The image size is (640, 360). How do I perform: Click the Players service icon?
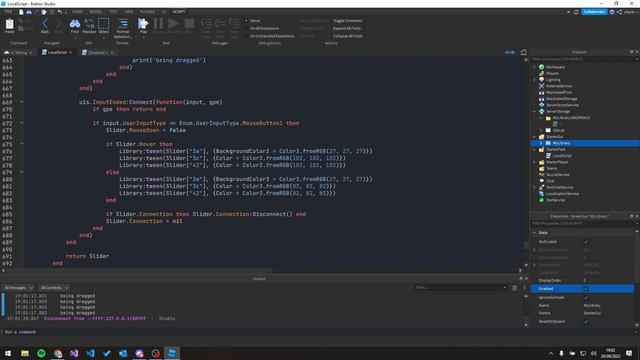click(542, 73)
